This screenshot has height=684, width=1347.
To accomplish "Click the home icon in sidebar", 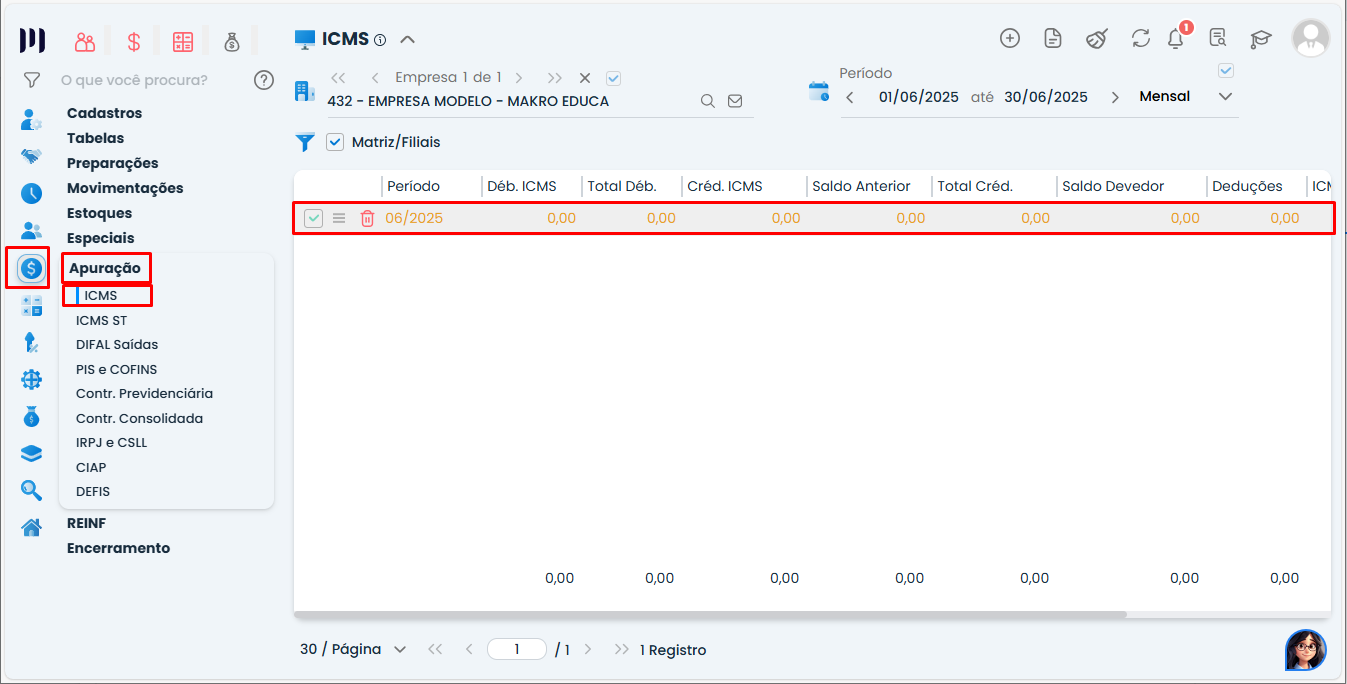I will point(32,527).
